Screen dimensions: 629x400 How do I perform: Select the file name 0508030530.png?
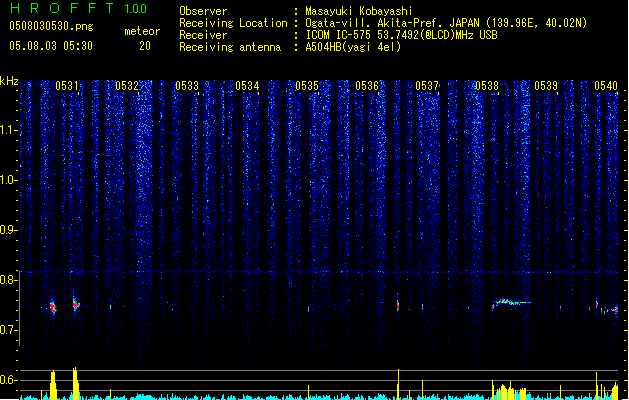coord(51,26)
